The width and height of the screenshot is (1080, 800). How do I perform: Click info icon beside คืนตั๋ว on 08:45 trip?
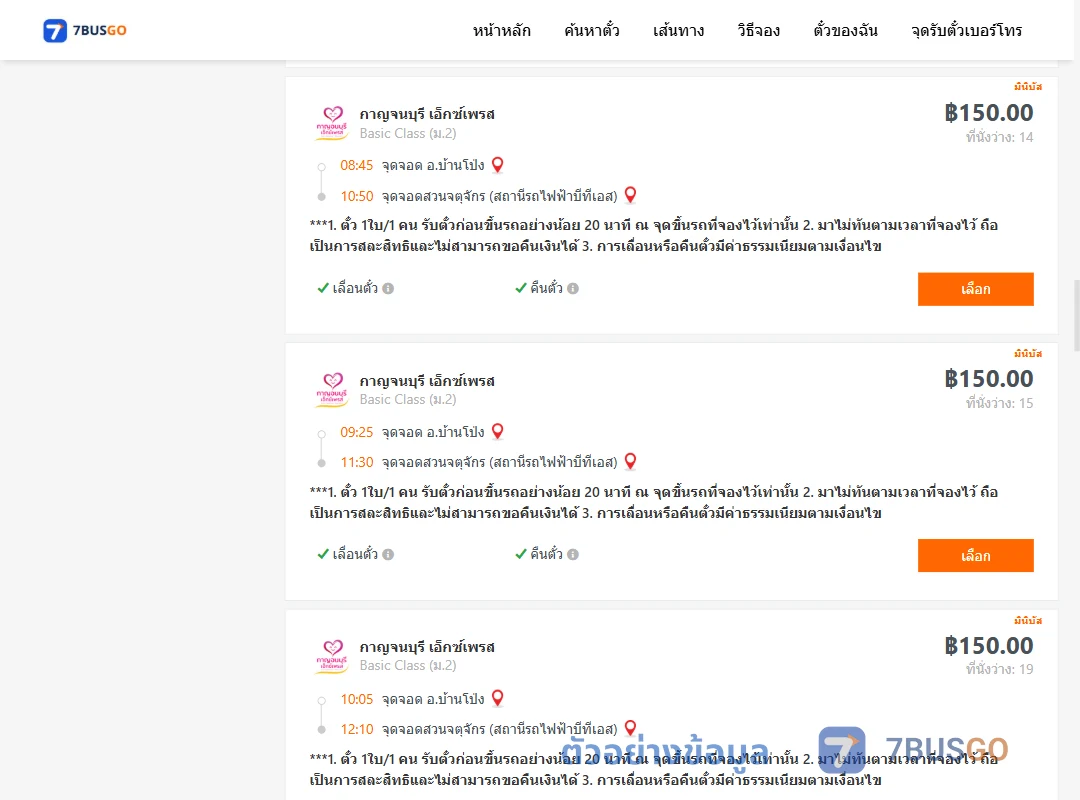[573, 289]
